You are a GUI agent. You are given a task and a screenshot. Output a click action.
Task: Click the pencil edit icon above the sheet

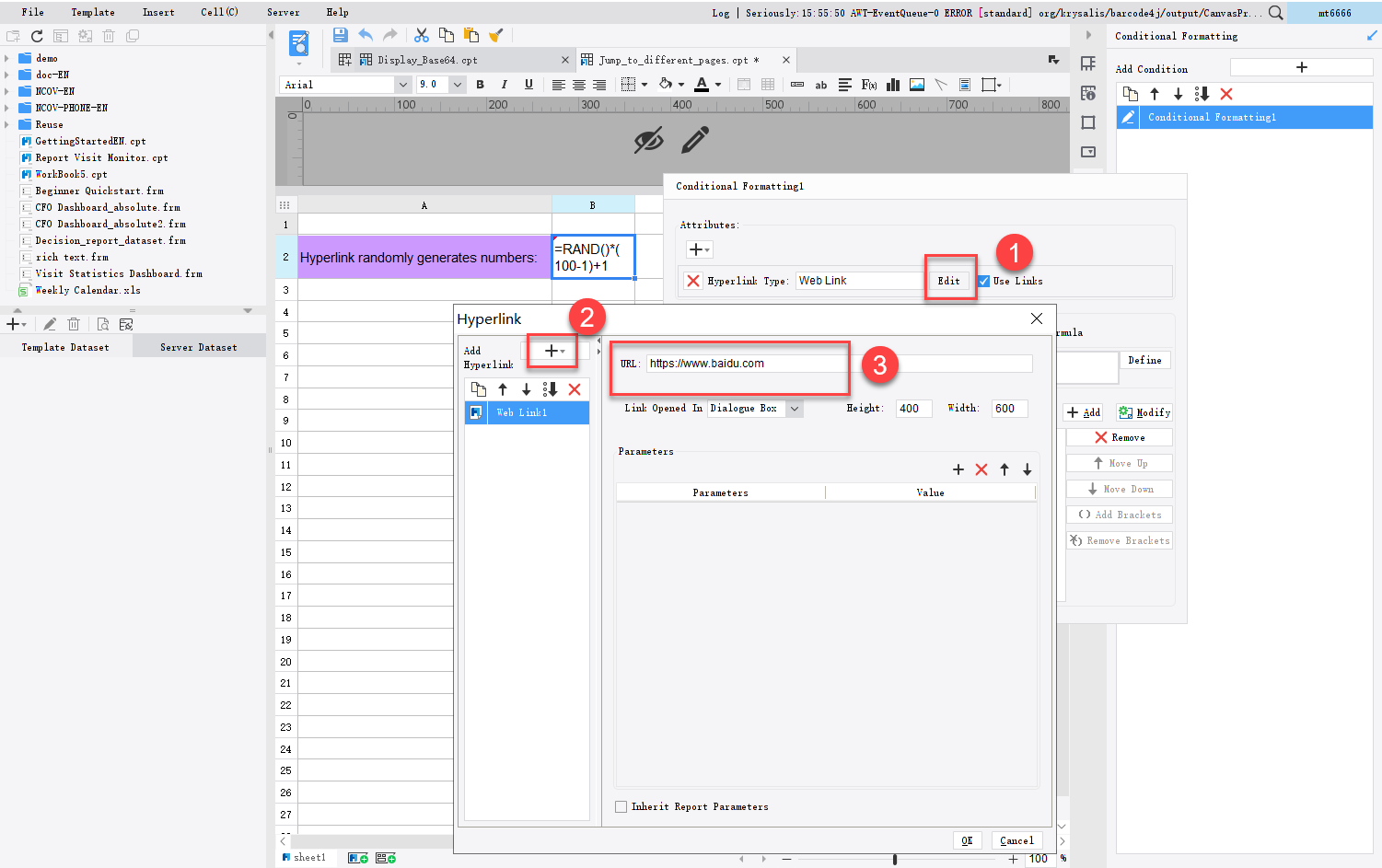(x=695, y=140)
